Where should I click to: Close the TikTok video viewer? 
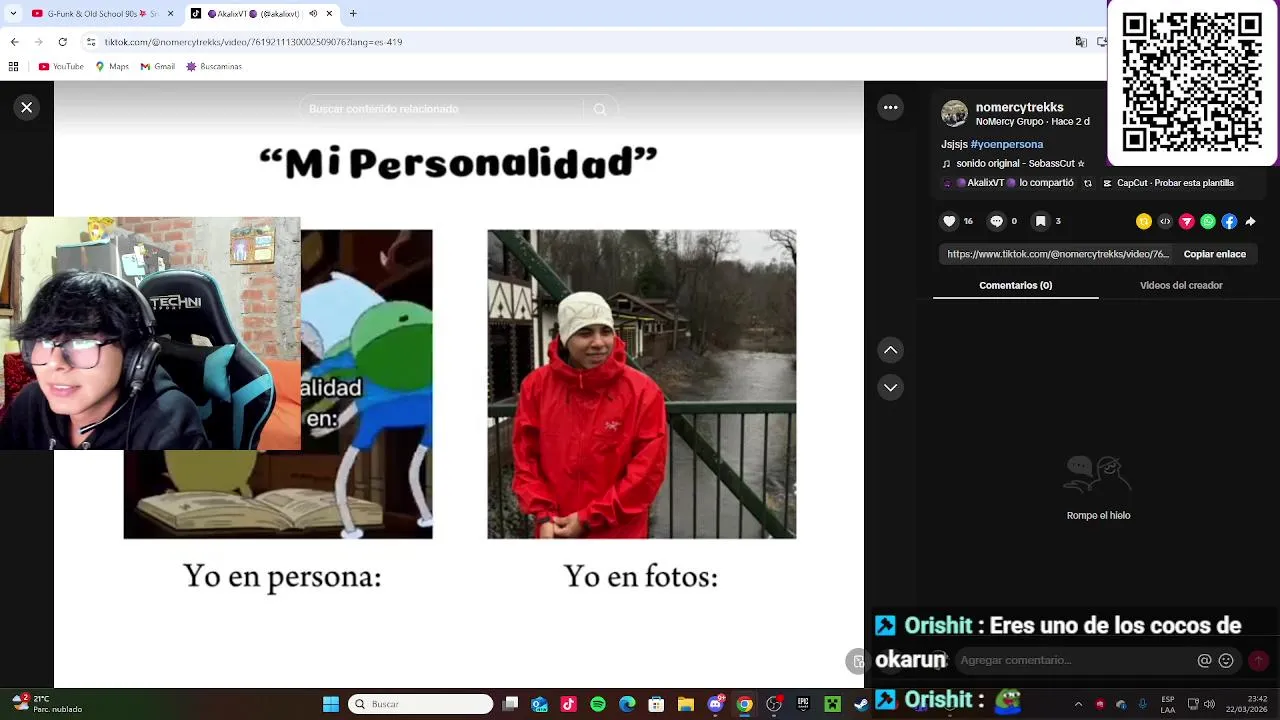(x=27, y=107)
